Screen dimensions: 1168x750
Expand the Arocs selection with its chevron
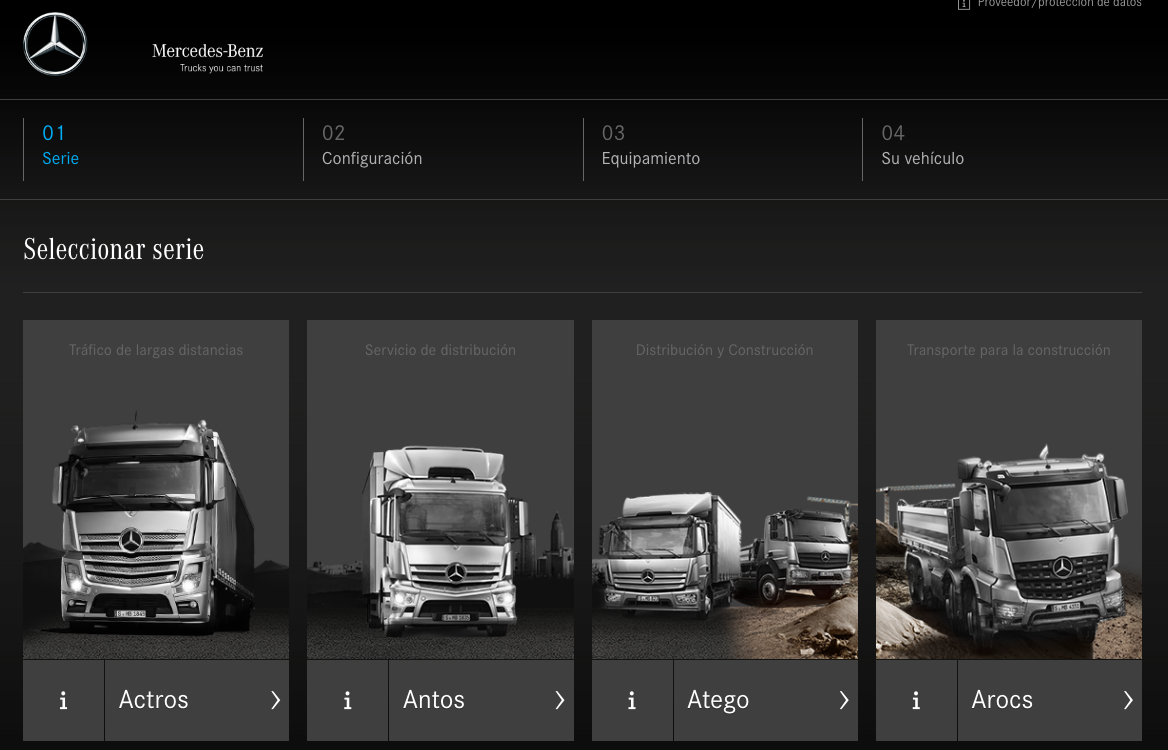point(1128,700)
